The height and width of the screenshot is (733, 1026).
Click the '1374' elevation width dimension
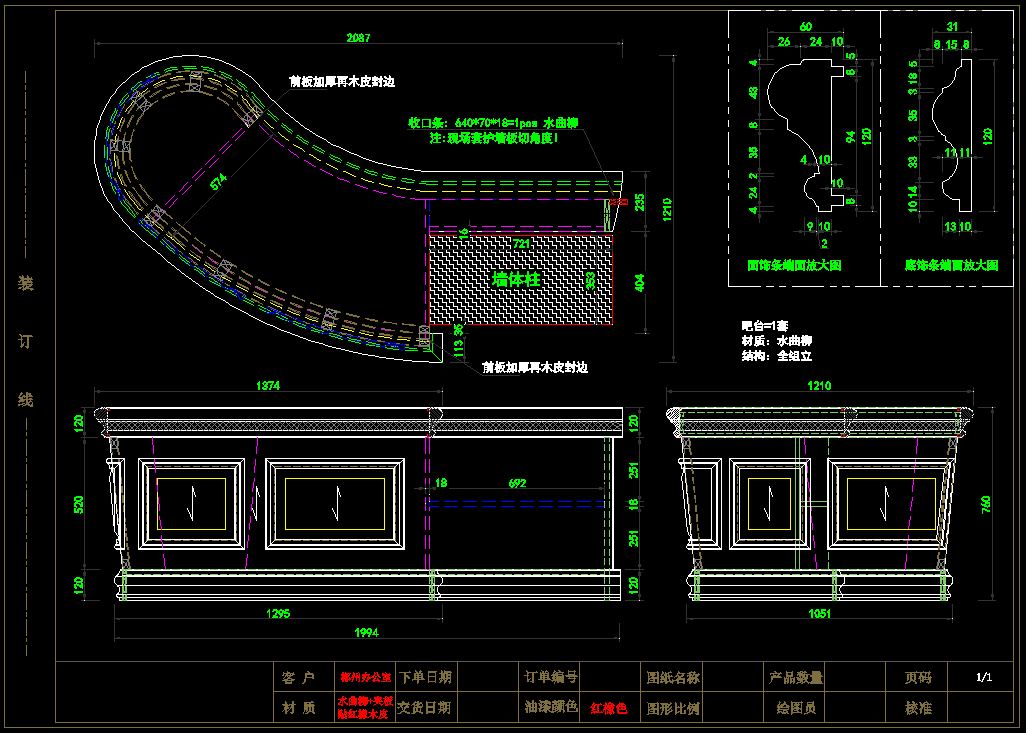point(268,386)
